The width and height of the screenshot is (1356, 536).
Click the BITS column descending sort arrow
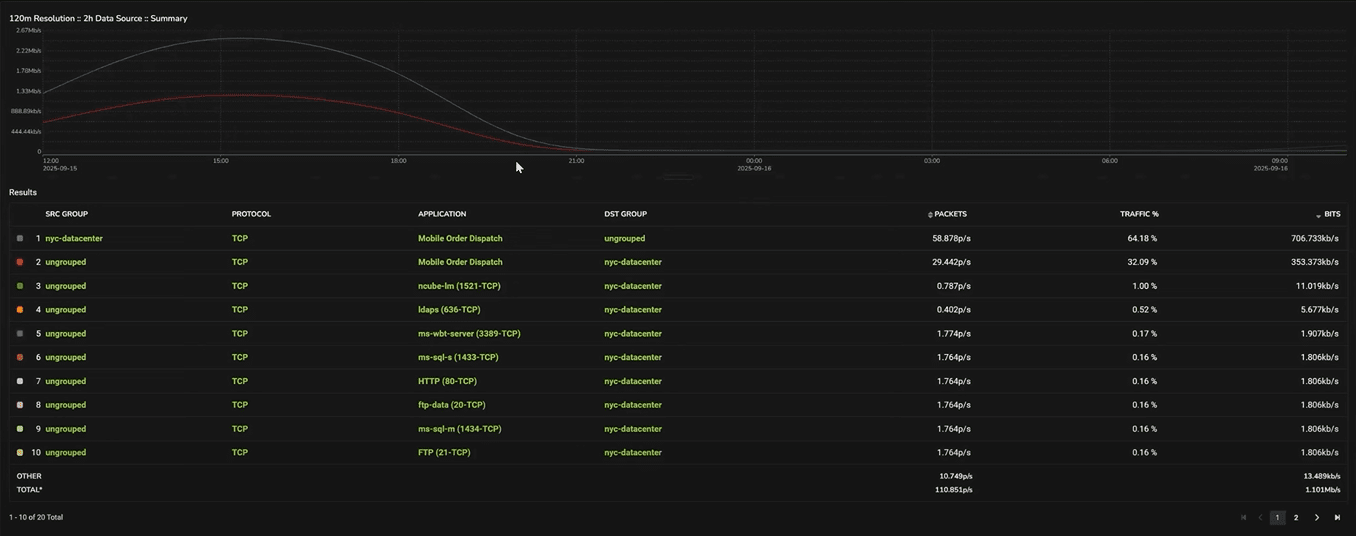pyautogui.click(x=1318, y=215)
